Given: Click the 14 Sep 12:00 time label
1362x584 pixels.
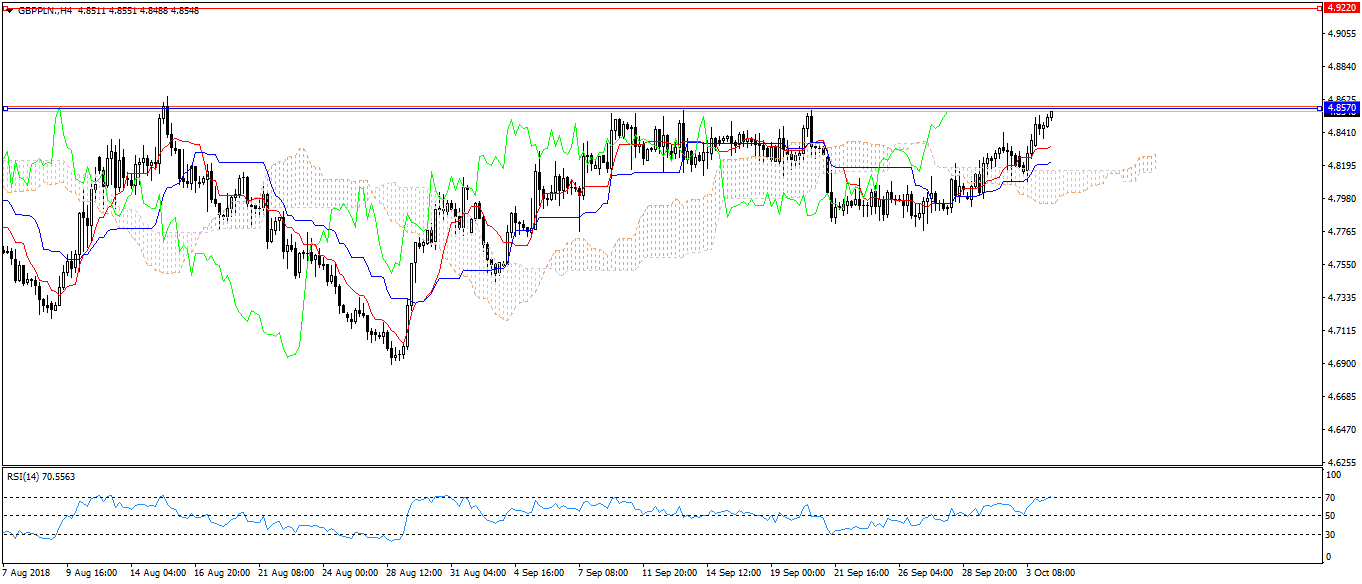Looking at the screenshot, I should (734, 573).
